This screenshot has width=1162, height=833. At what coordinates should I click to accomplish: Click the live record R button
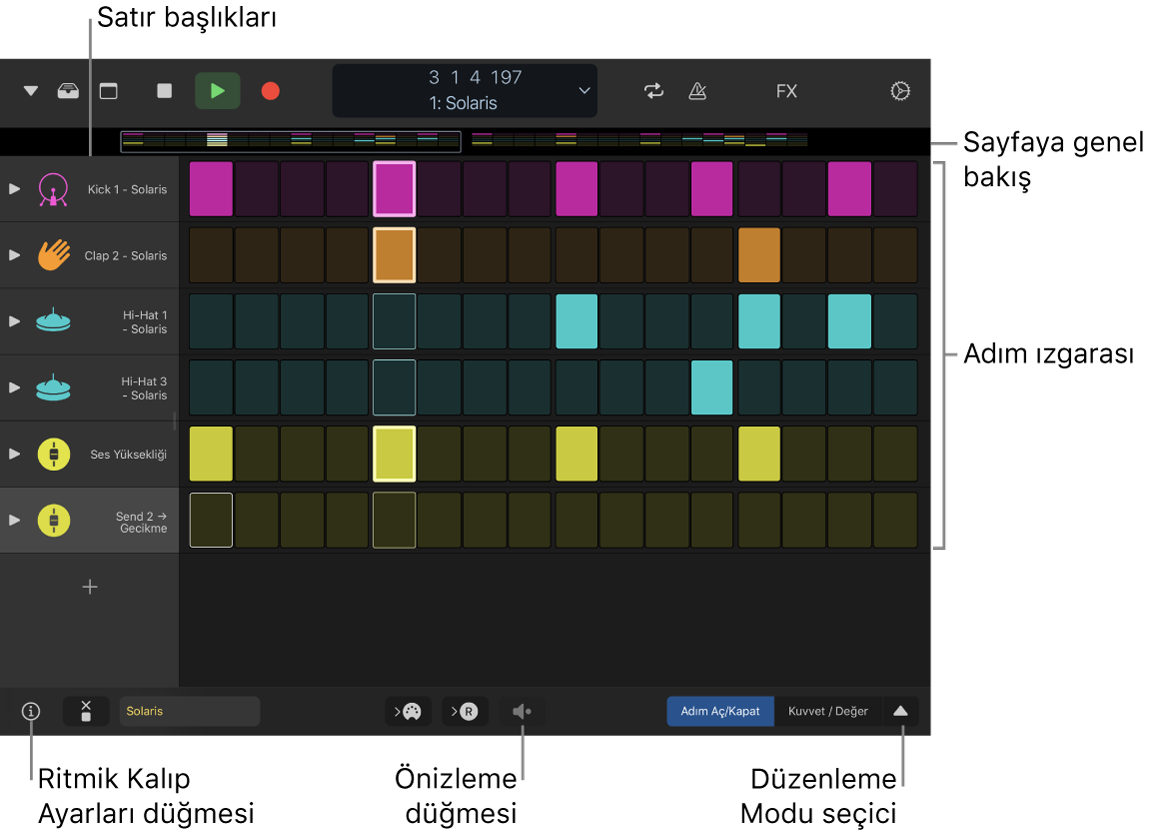(465, 711)
